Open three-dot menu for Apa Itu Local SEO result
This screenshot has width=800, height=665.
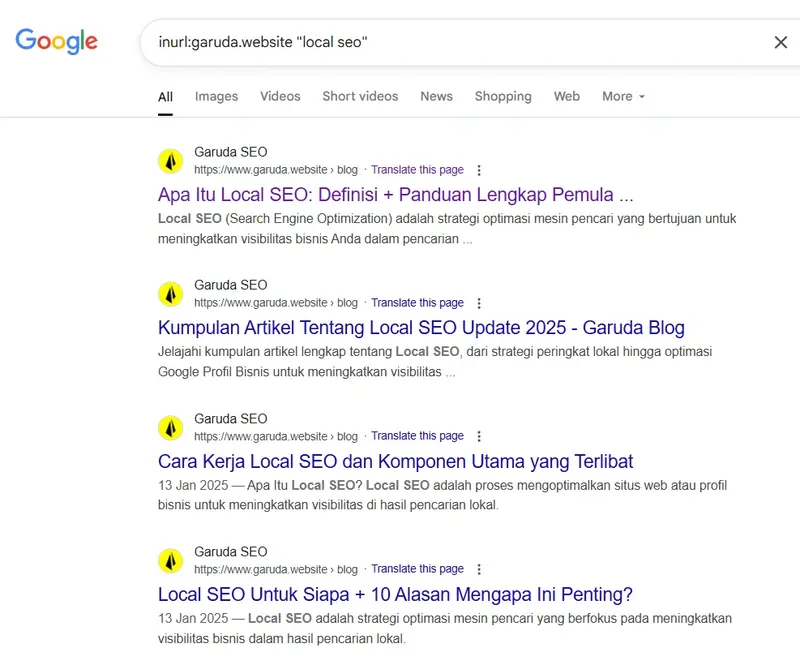(479, 170)
